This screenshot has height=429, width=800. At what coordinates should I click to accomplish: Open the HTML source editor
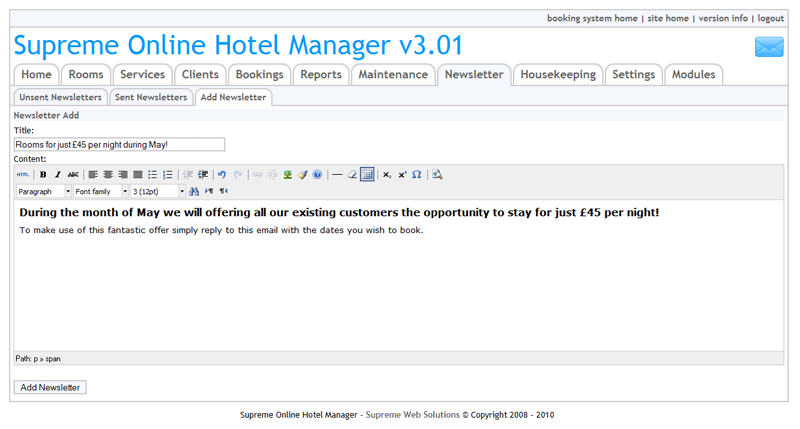coord(23,174)
